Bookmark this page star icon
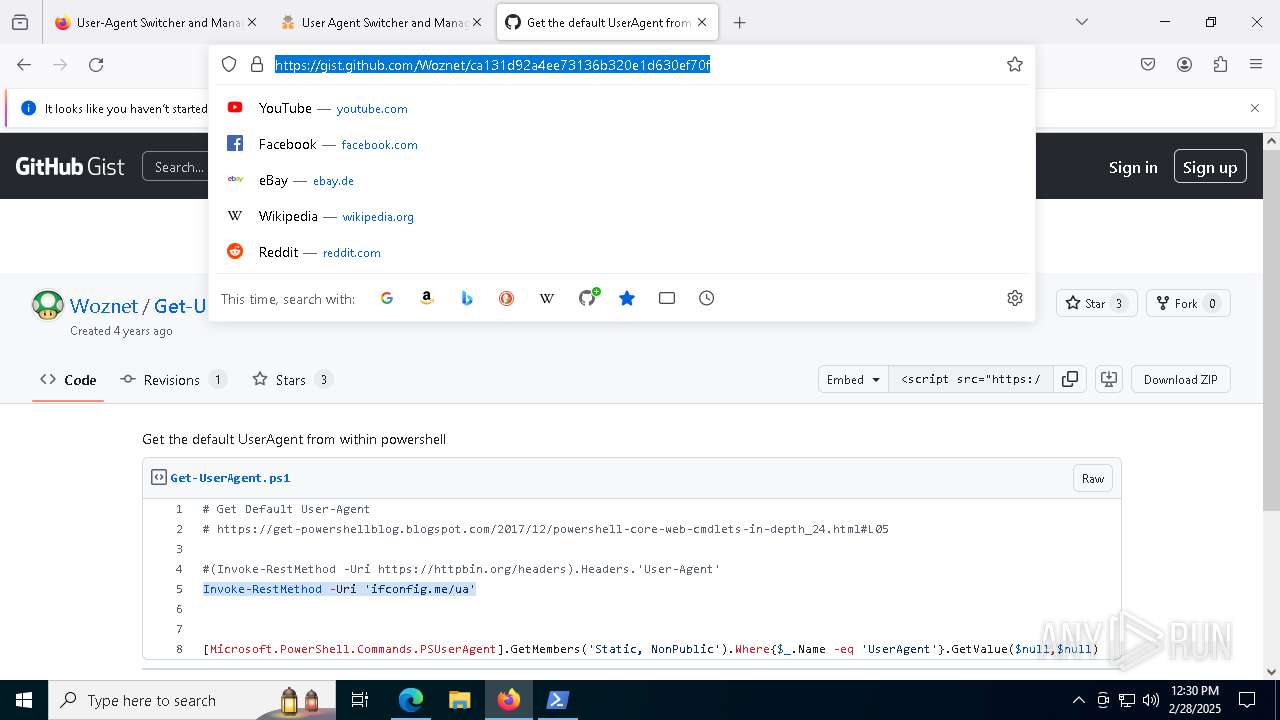This screenshot has width=1280, height=720. pos(1015,64)
